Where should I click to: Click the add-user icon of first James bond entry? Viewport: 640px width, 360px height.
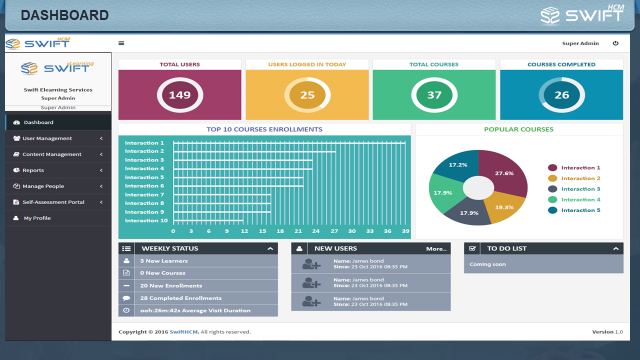point(311,264)
